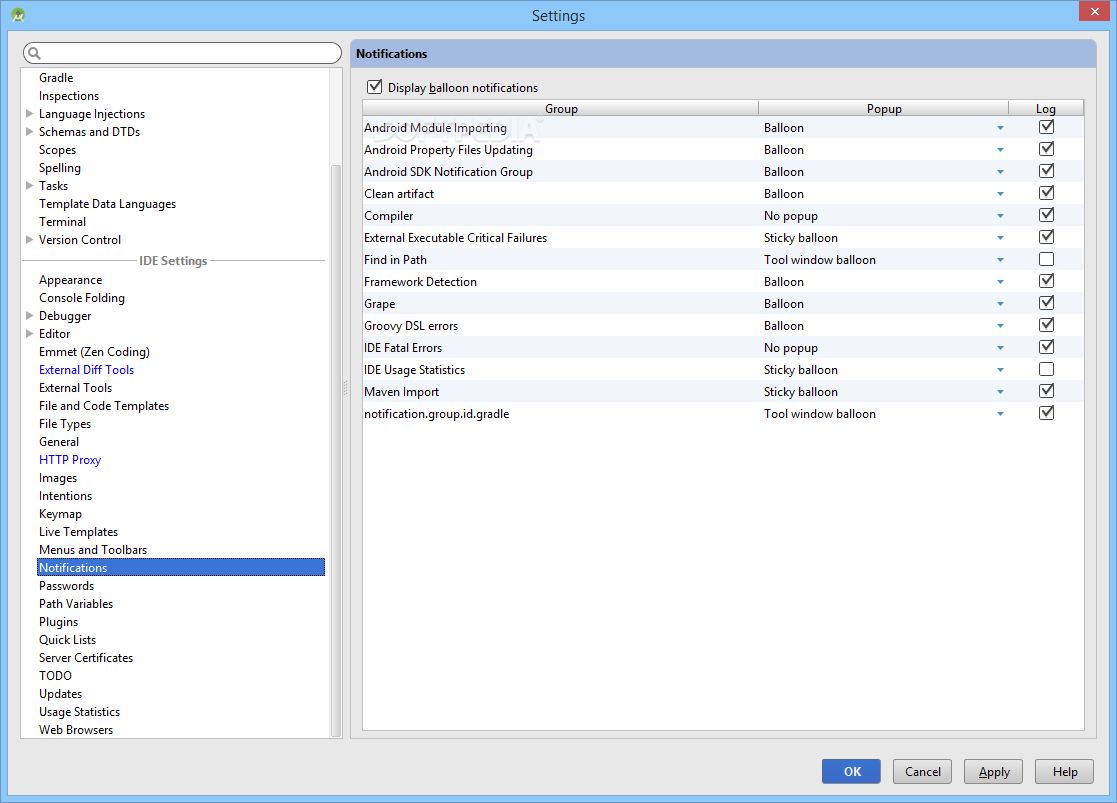This screenshot has height=803, width=1117.
Task: Open Popup dropdown for IDE Fatal Errors
Action: click(x=1000, y=348)
